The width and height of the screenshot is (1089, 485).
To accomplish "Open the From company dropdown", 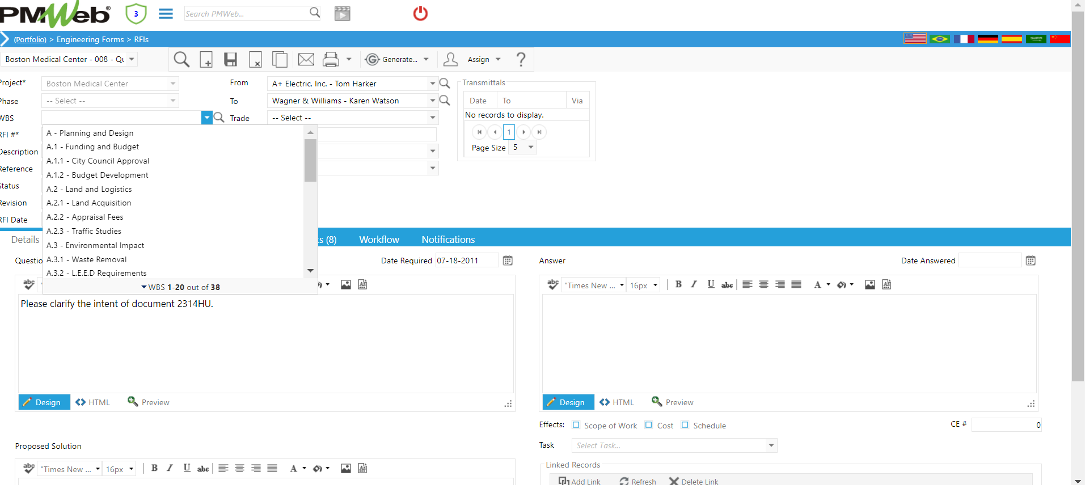I will point(433,83).
